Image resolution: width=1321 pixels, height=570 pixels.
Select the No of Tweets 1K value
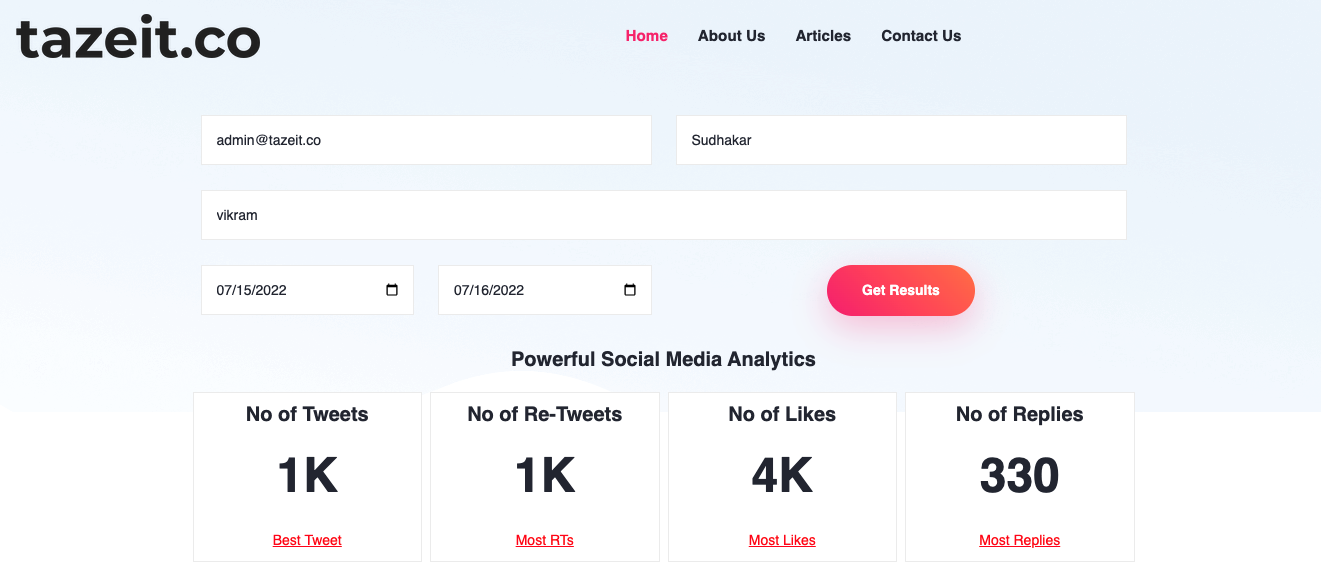click(x=307, y=476)
